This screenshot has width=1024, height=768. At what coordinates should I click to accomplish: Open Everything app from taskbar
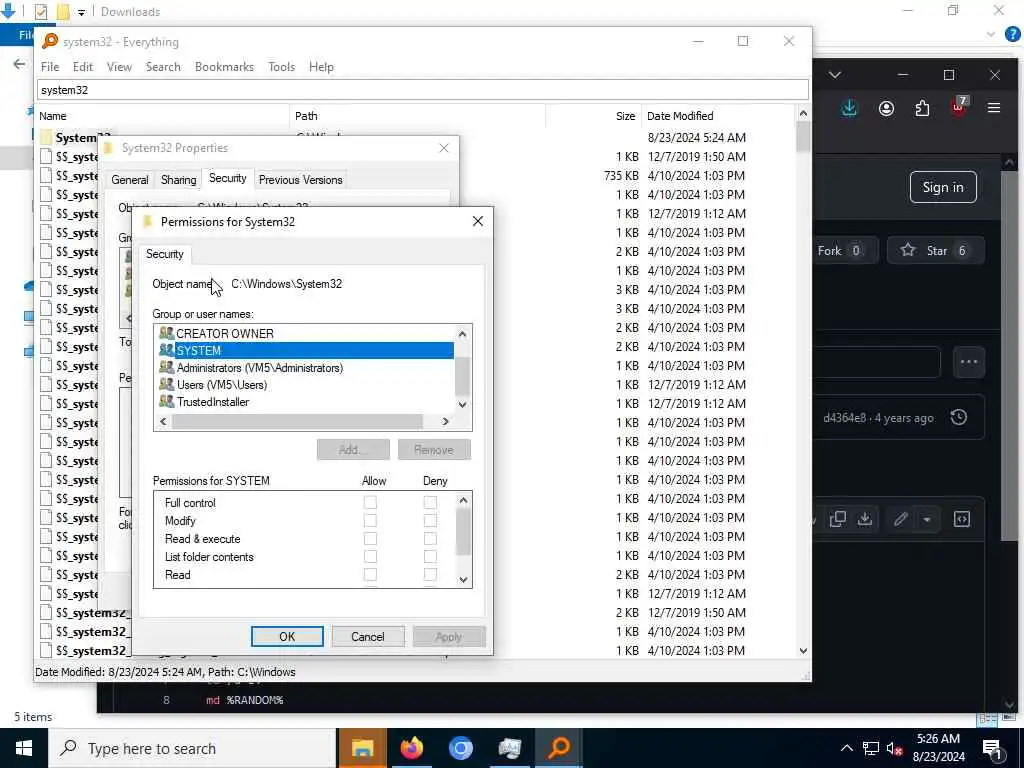coord(559,748)
